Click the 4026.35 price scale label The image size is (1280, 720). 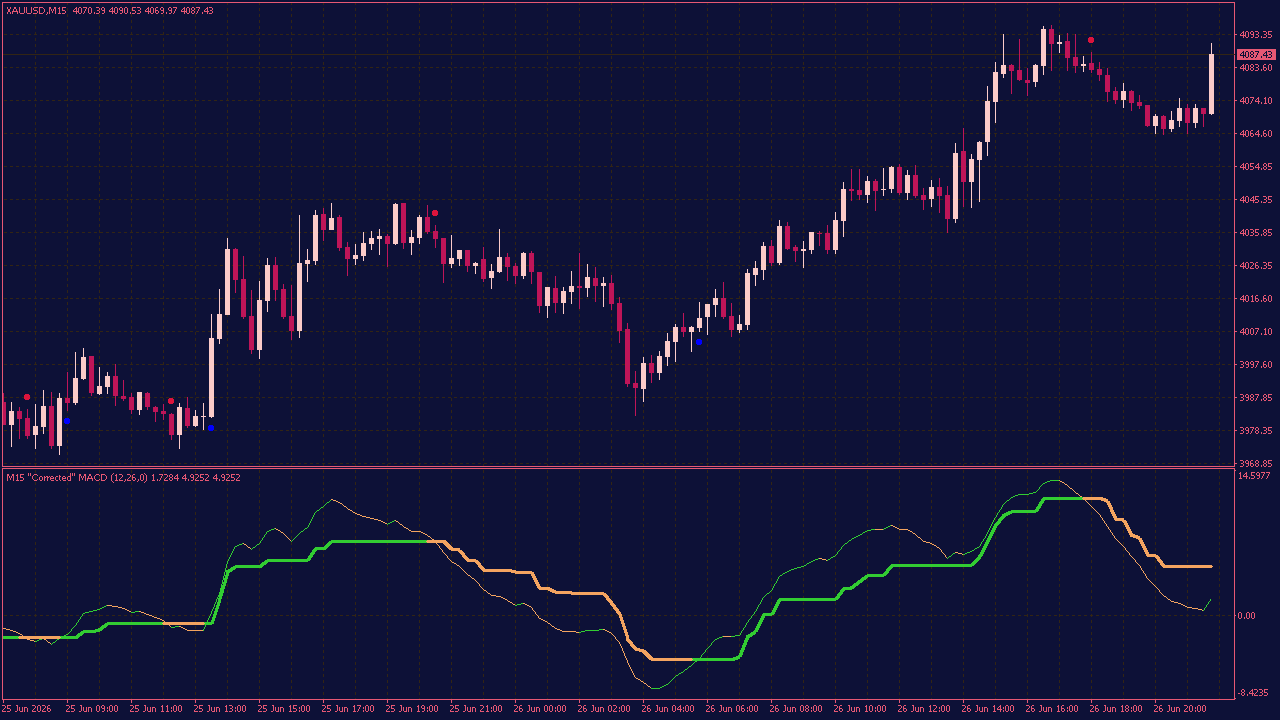point(1255,265)
